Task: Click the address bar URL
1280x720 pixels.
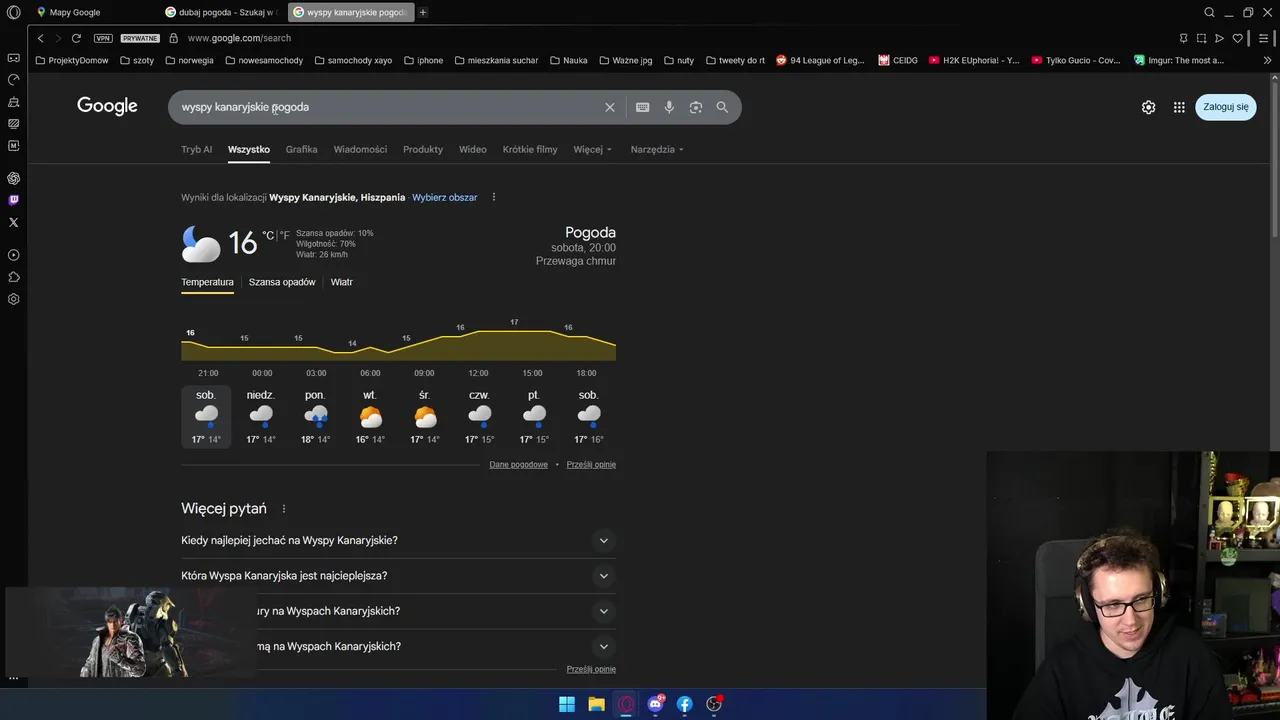Action: (x=239, y=38)
